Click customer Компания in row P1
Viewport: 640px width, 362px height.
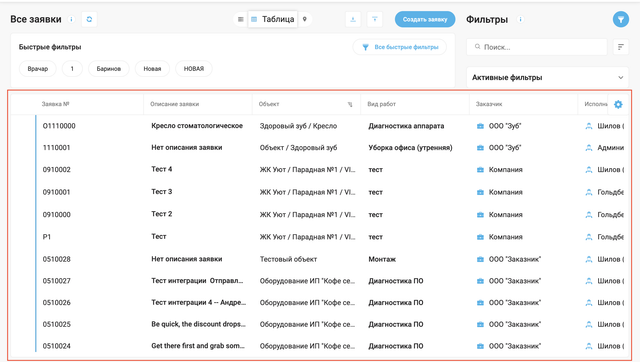pyautogui.click(x=506, y=237)
